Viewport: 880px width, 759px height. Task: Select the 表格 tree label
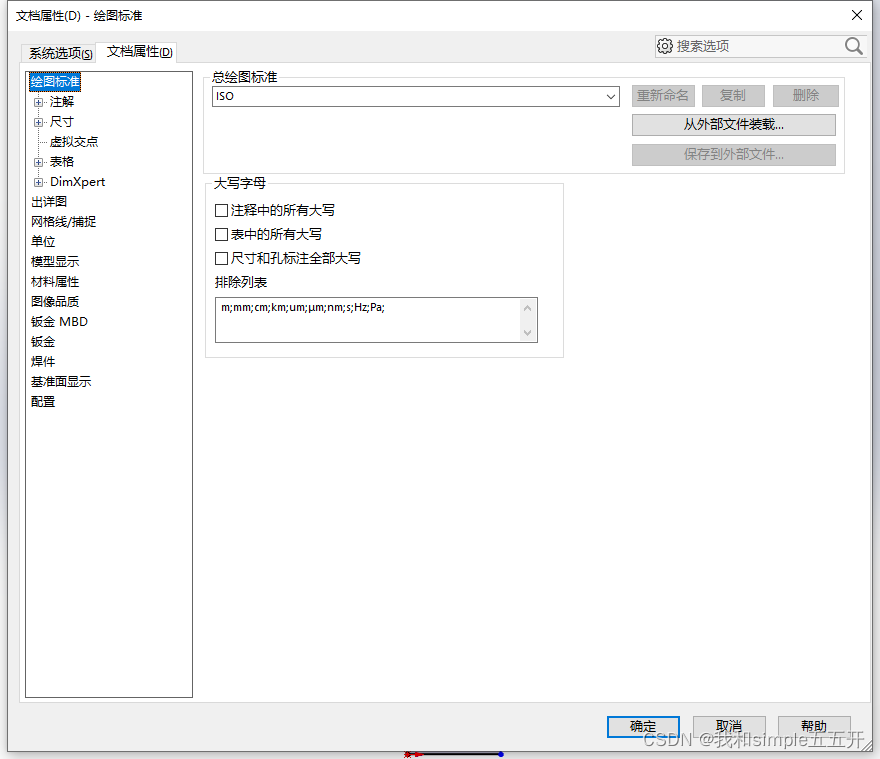pos(62,162)
